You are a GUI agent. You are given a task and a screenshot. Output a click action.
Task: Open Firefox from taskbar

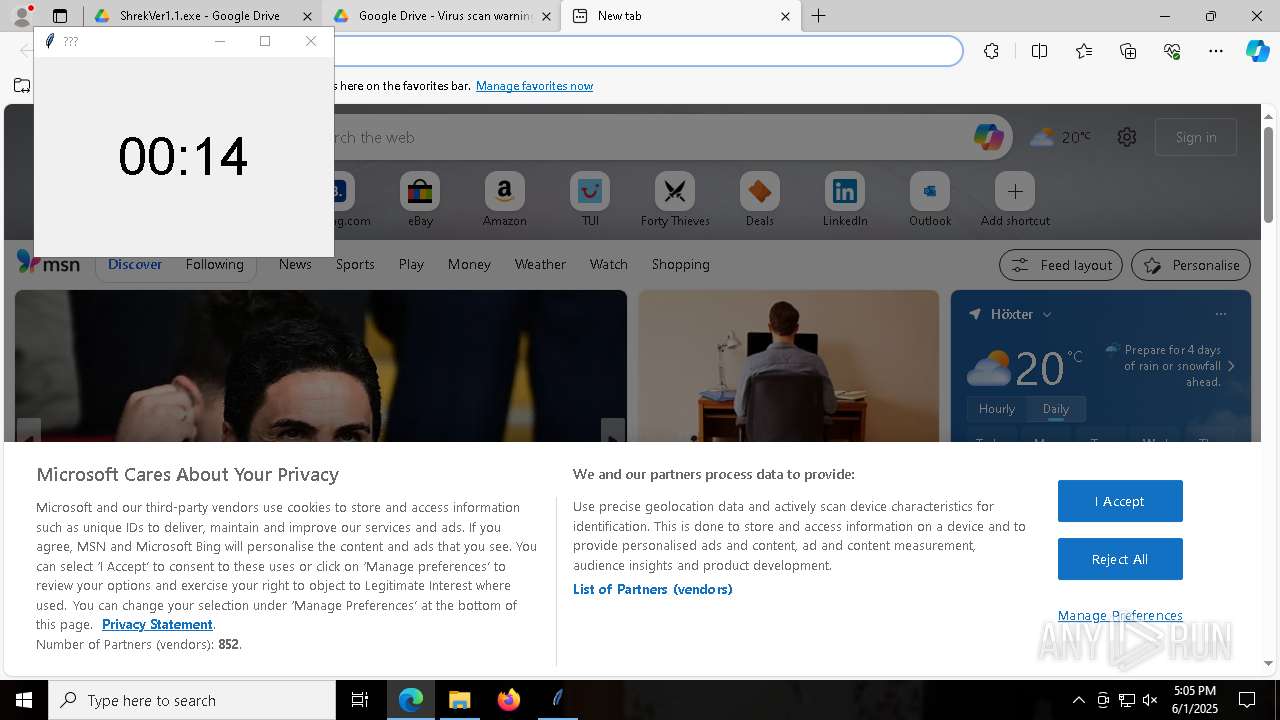(x=509, y=700)
